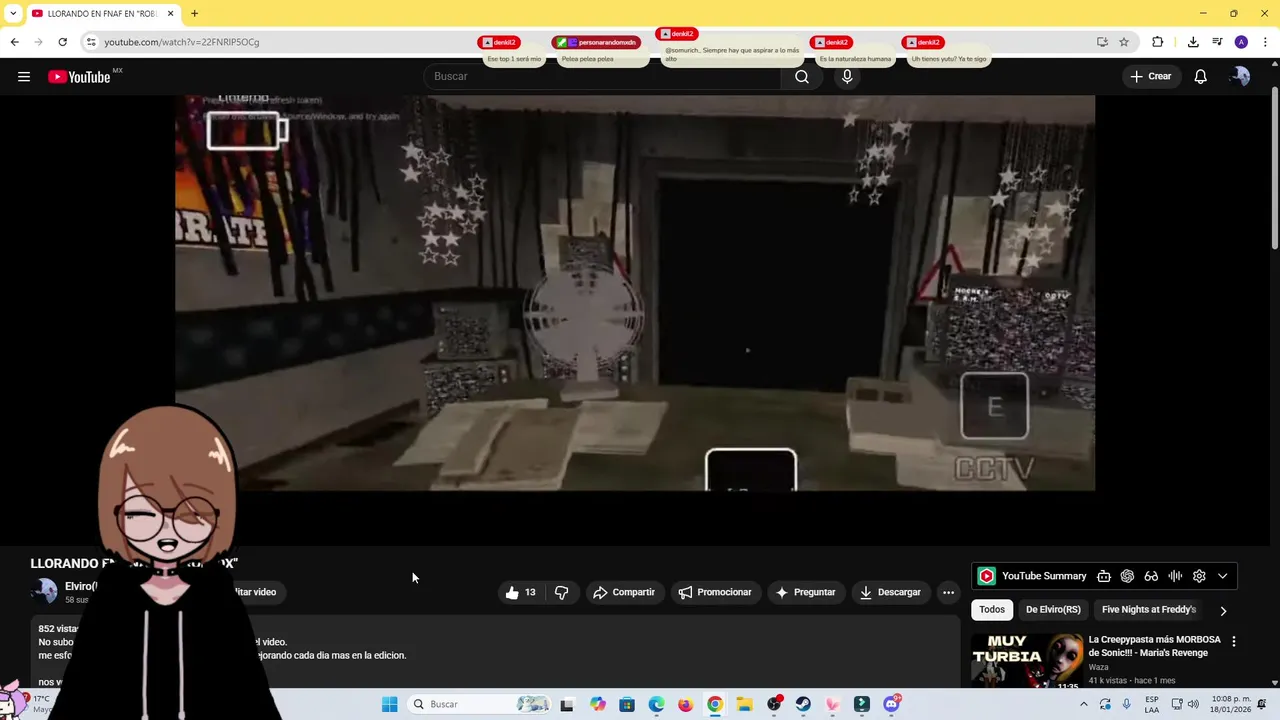Reload the page in the browser
The image size is (1280, 720).
click(62, 42)
